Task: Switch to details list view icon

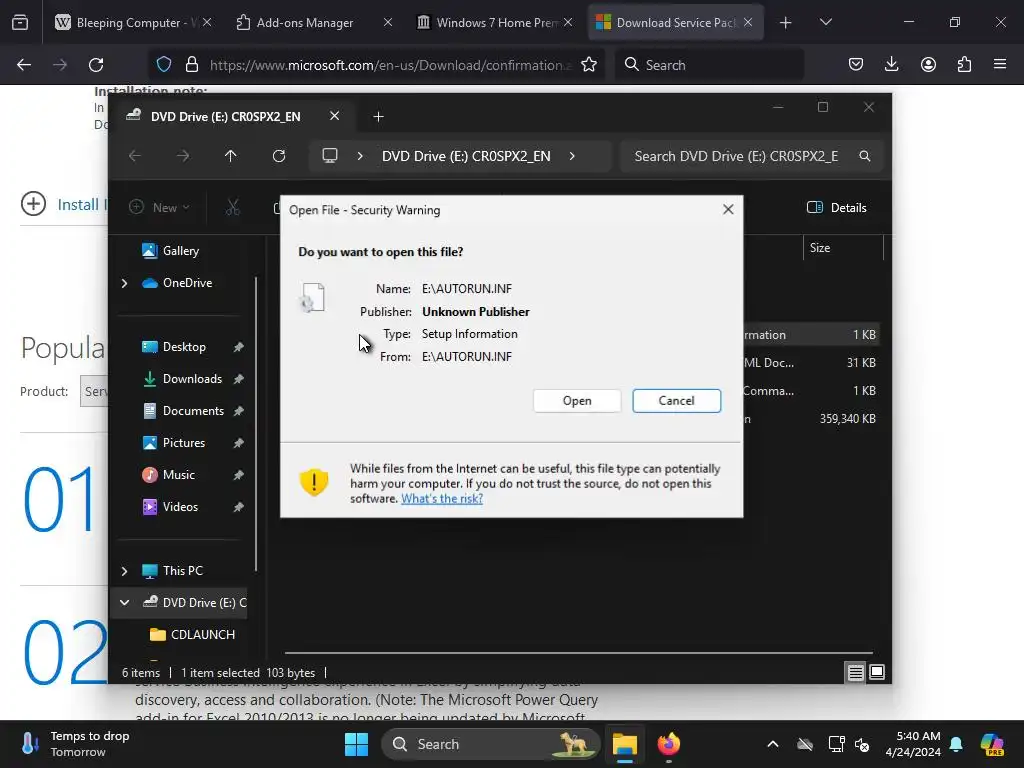Action: [x=856, y=673]
